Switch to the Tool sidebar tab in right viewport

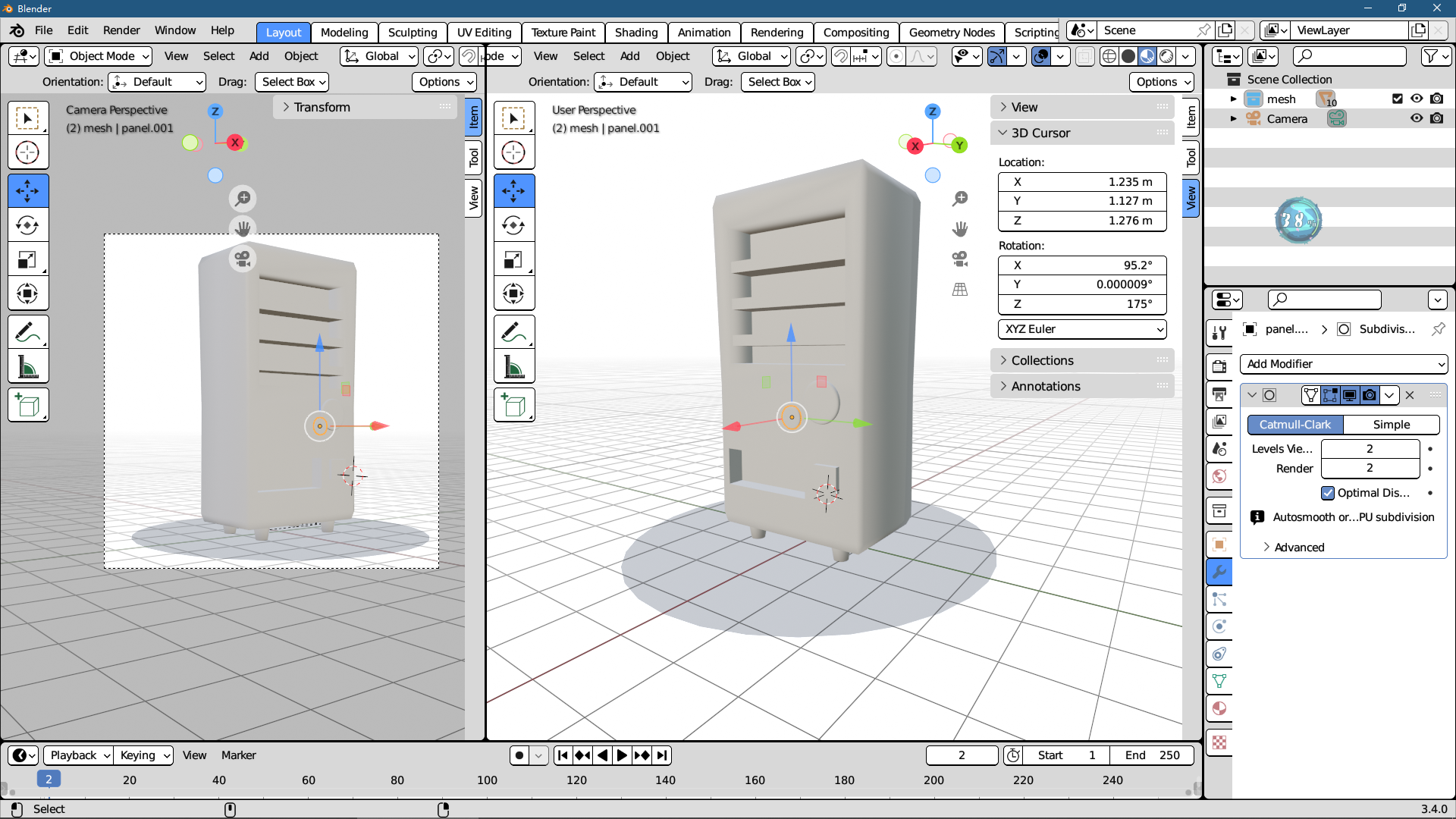point(1191,158)
